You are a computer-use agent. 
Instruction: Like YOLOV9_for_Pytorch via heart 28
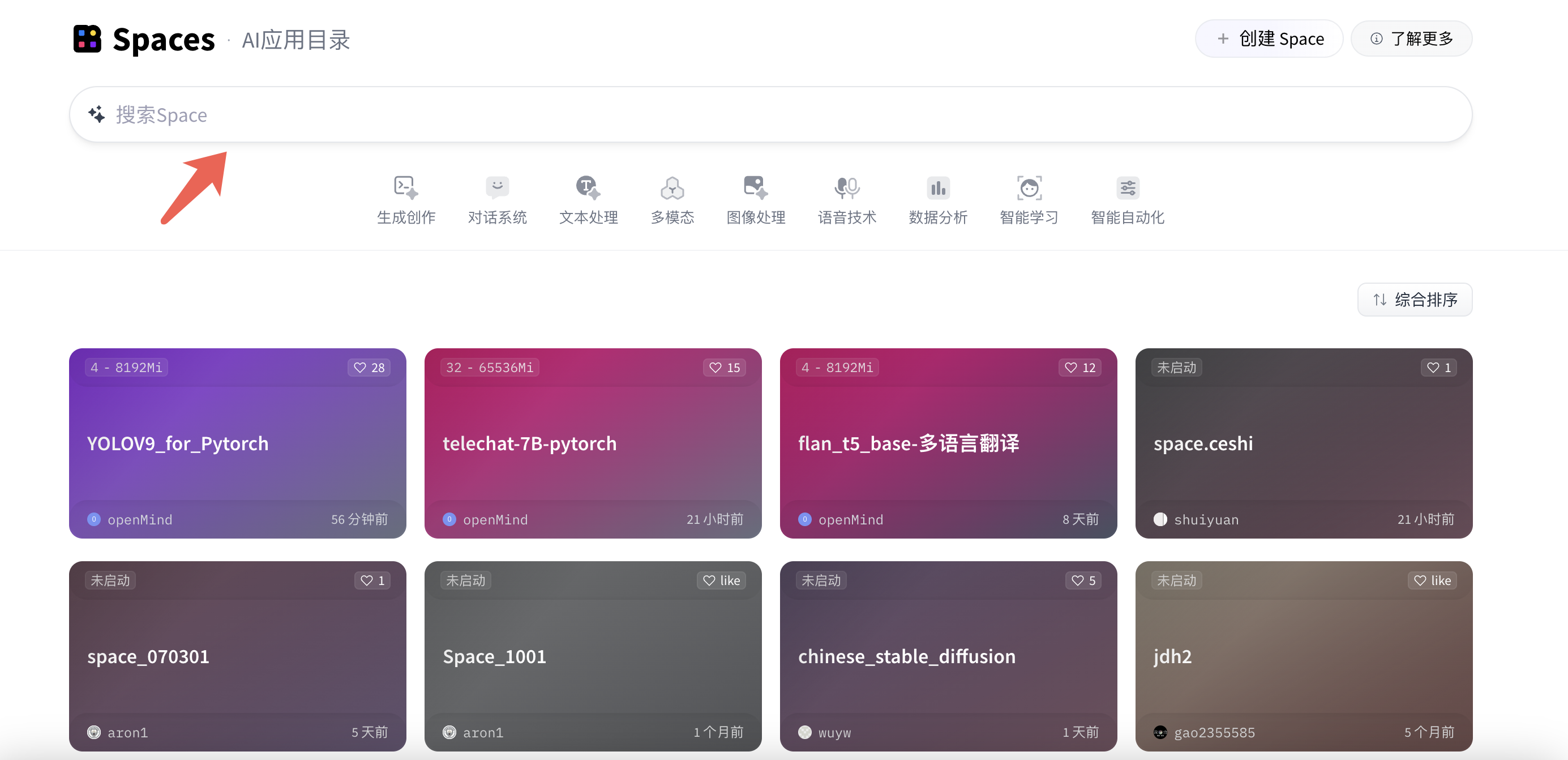coord(369,367)
